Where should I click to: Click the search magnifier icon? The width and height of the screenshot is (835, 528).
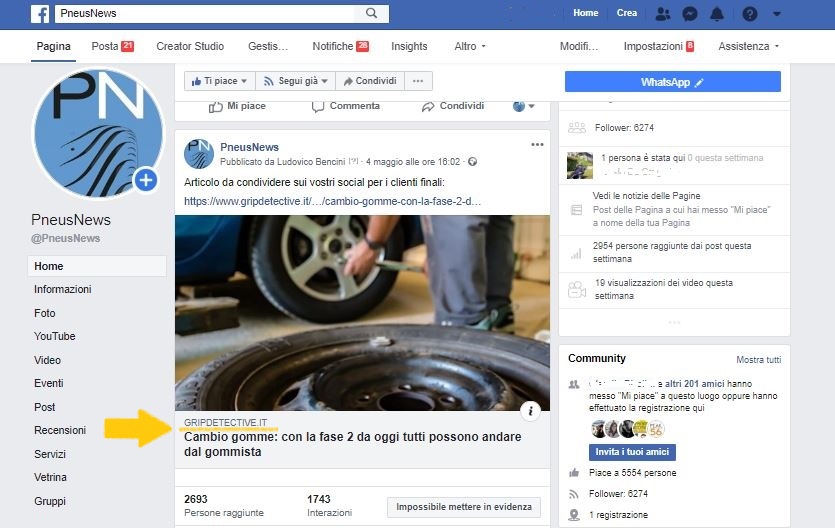[x=372, y=14]
